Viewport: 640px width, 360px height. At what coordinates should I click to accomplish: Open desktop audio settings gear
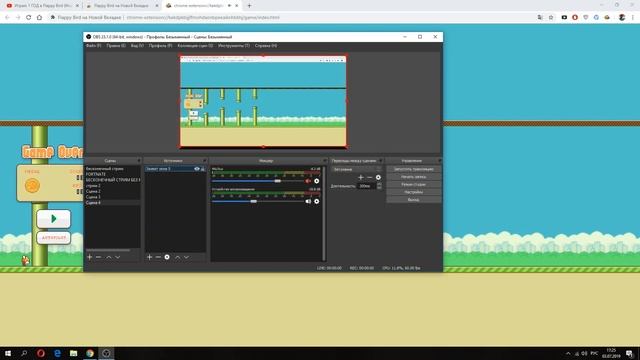point(317,201)
